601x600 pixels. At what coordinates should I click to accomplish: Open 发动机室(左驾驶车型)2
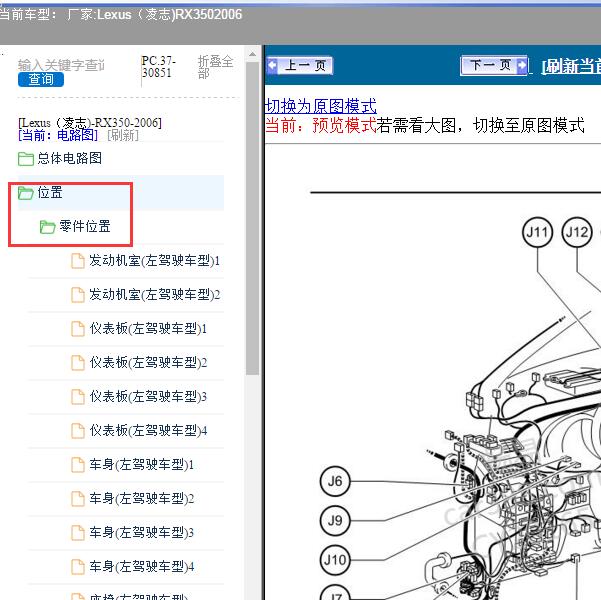click(154, 294)
